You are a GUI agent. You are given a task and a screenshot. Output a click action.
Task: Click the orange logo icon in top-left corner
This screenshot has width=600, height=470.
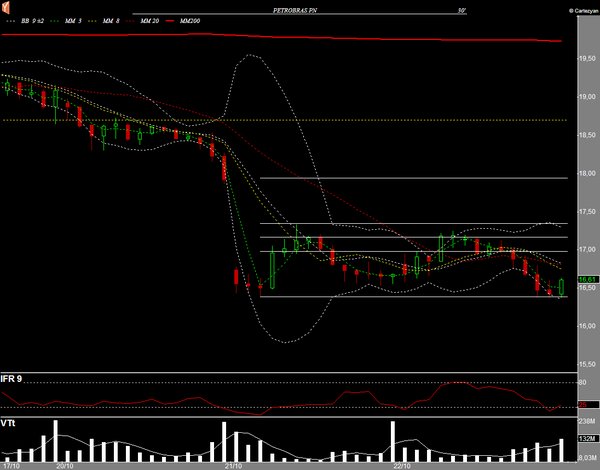7,10
